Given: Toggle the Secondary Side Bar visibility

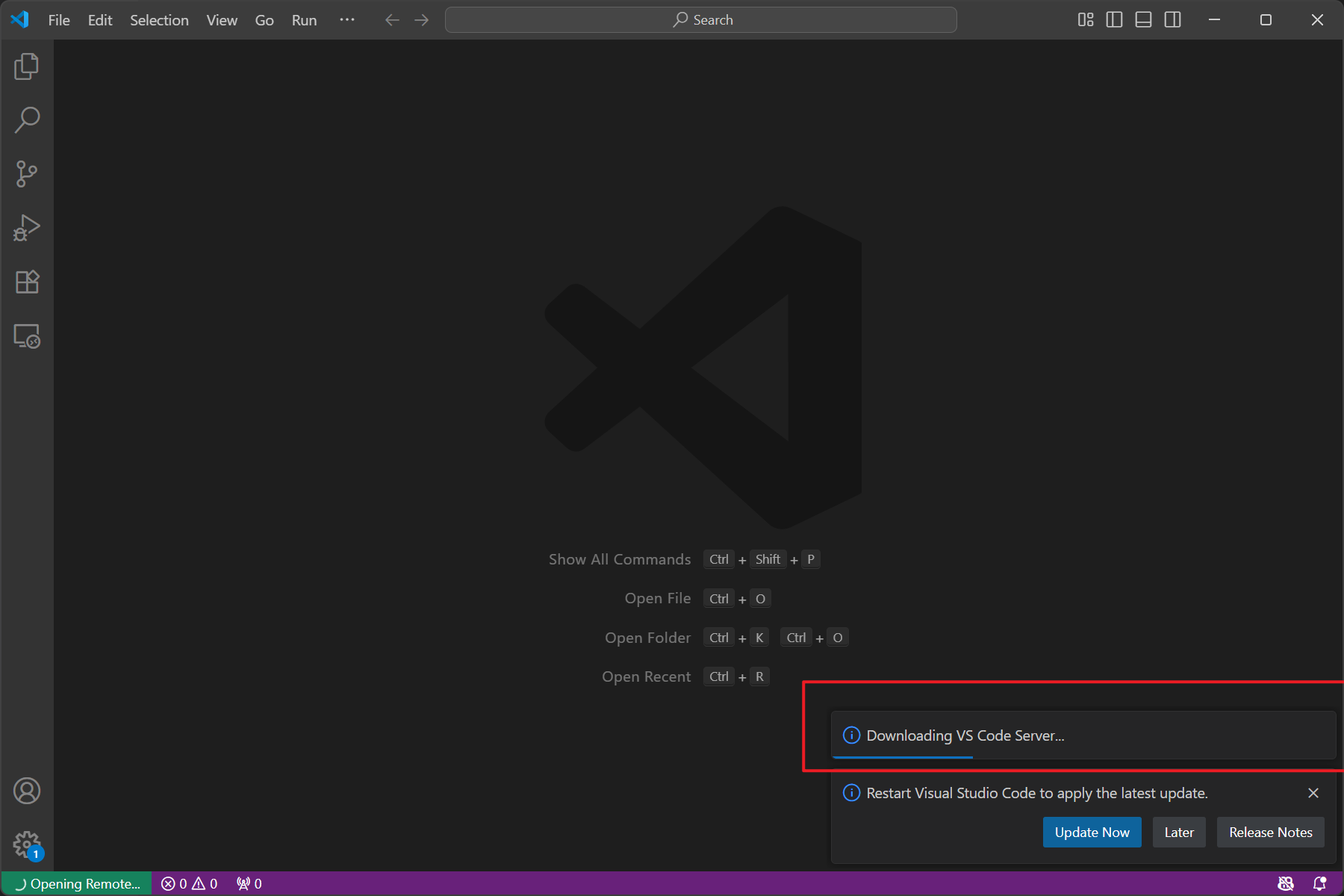Looking at the screenshot, I should pos(1173,20).
